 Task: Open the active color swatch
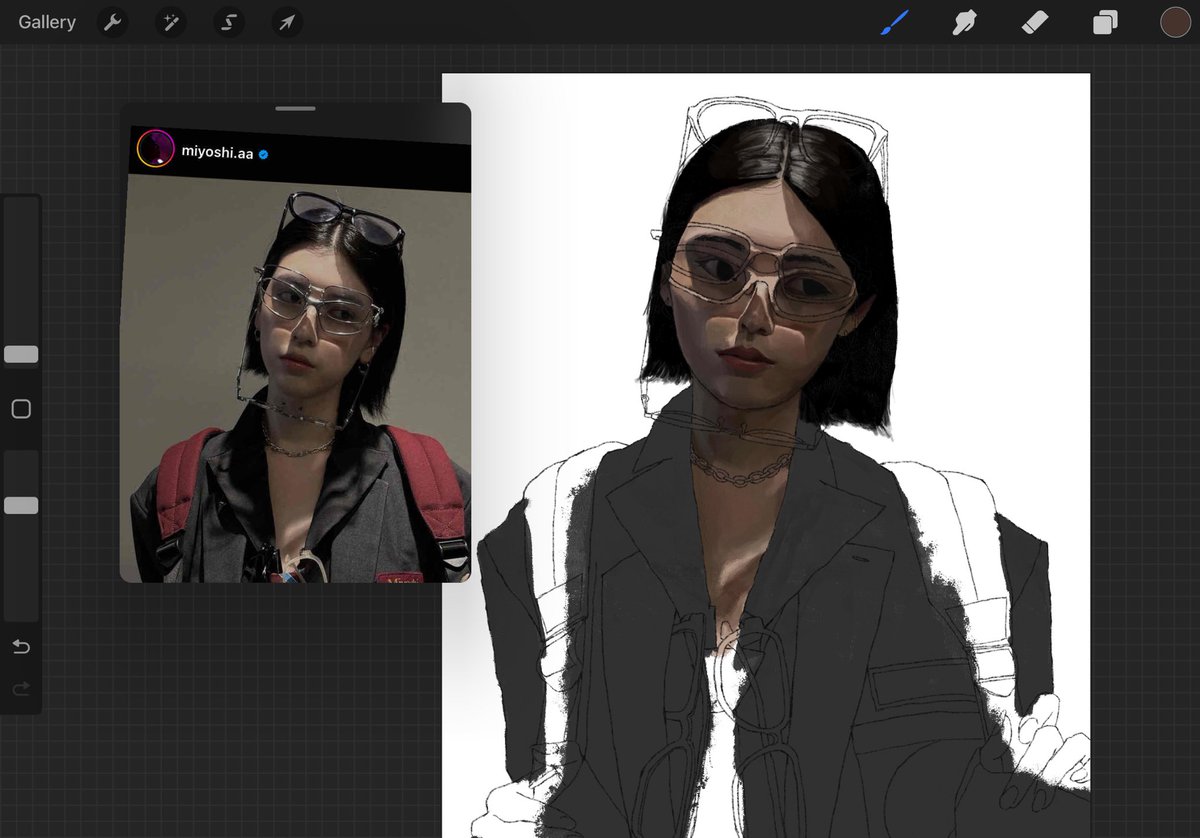[1175, 22]
